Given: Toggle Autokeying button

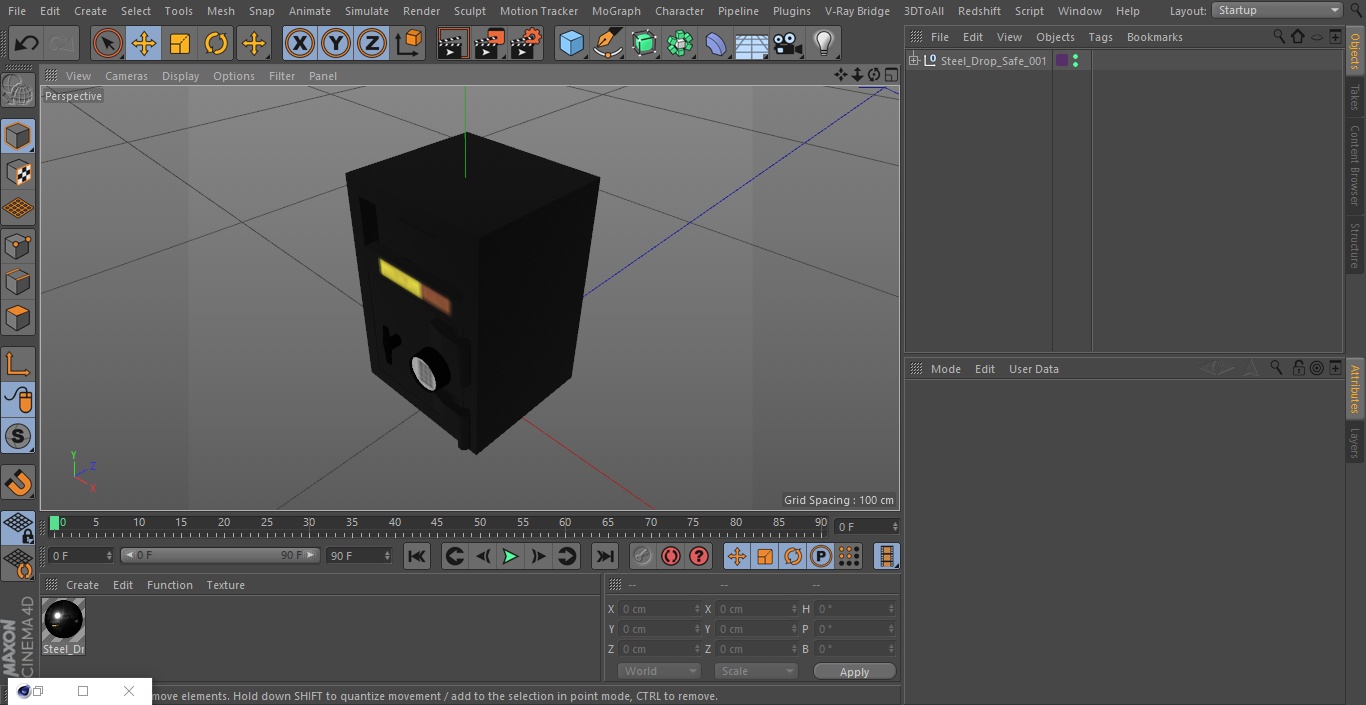Looking at the screenshot, I should point(671,556).
